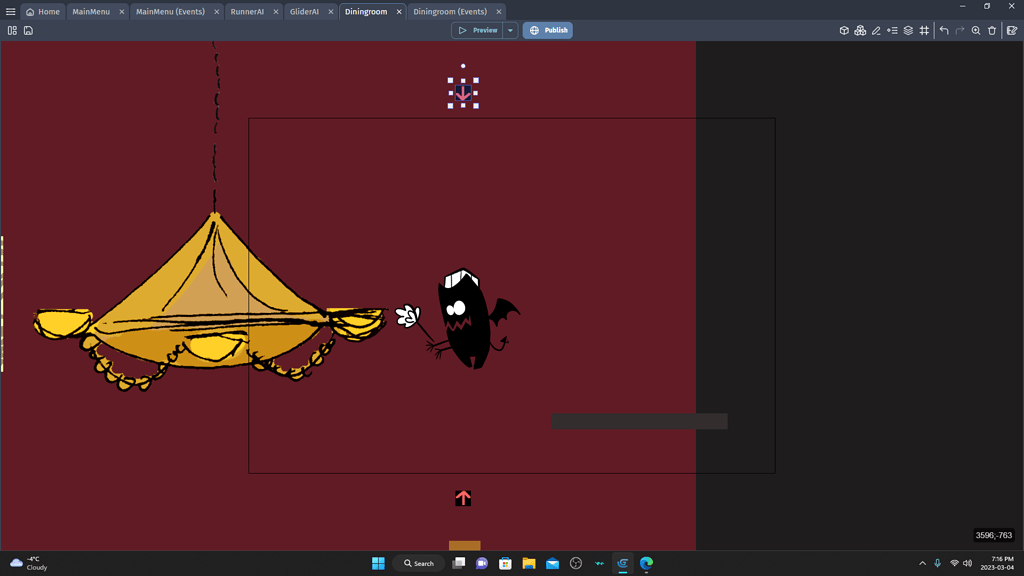The image size is (1024, 576).
Task: Delete the selected instance with trash icon
Action: coord(990,30)
